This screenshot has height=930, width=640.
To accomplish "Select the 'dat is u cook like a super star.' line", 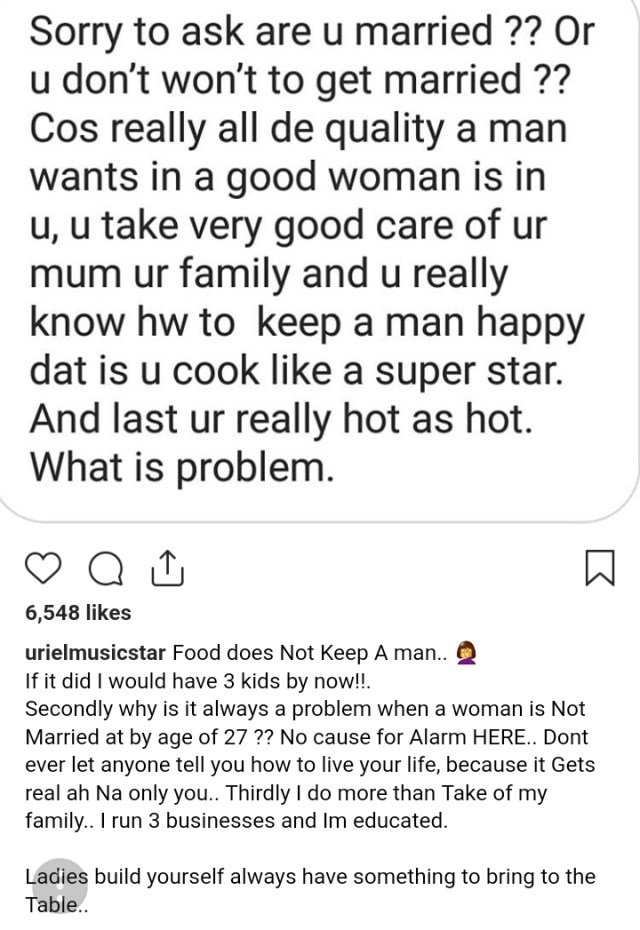I will [297, 371].
